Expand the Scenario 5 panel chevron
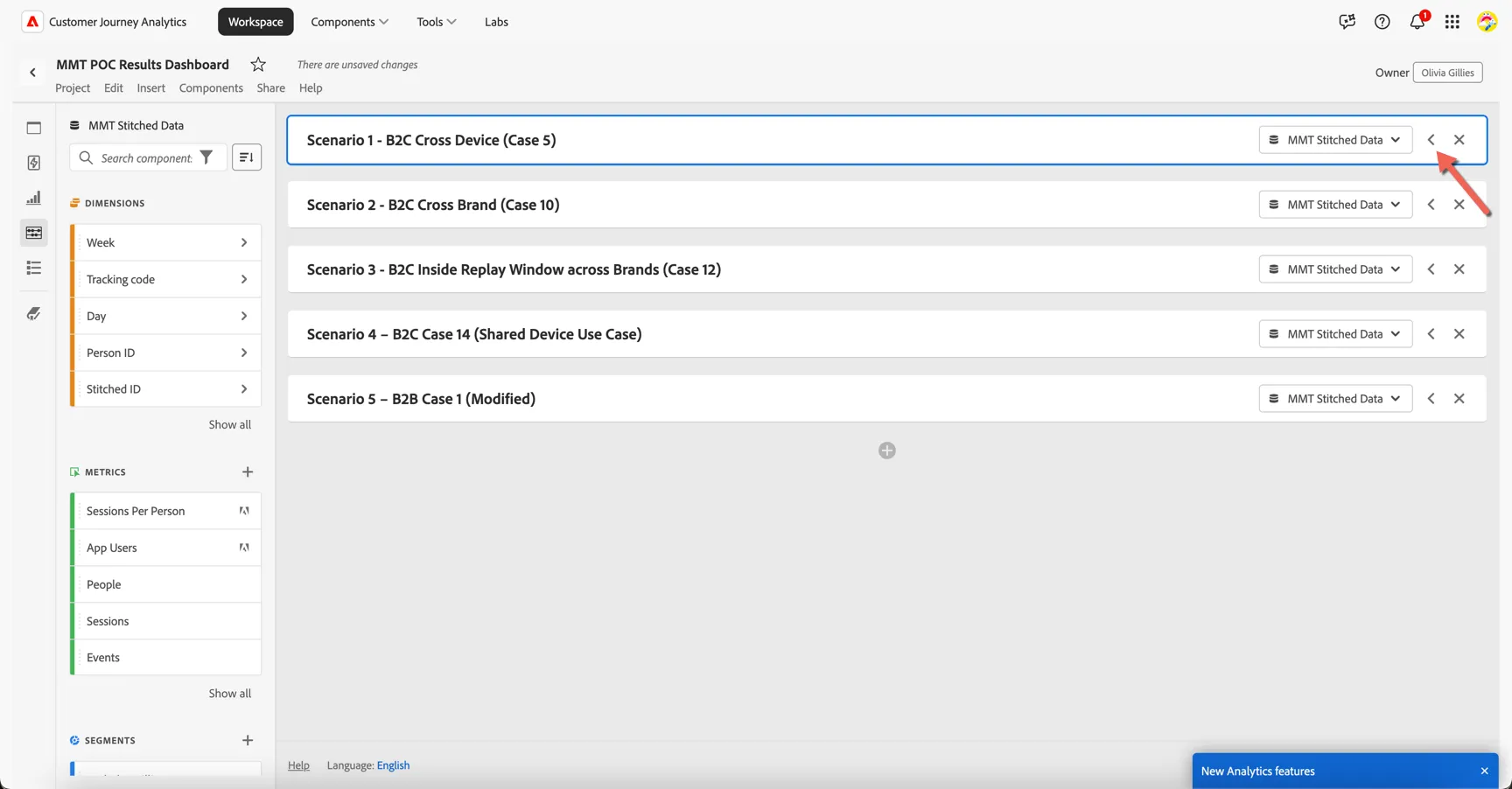Image resolution: width=1512 pixels, height=789 pixels. [1431, 399]
